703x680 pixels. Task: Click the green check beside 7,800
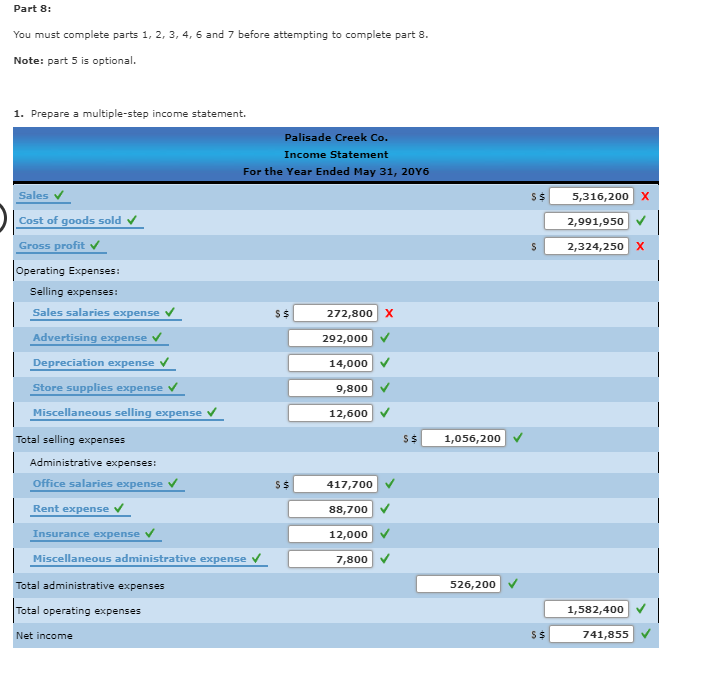[x=385, y=559]
